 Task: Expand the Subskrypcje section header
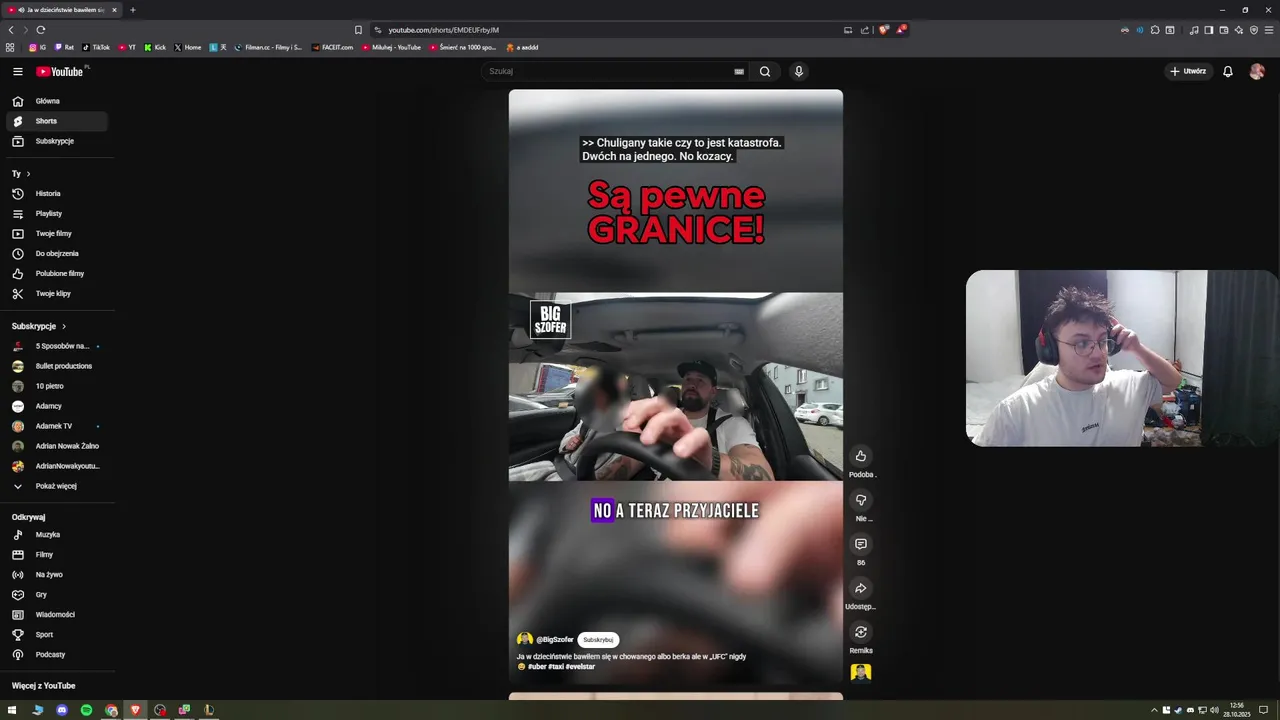coord(39,326)
